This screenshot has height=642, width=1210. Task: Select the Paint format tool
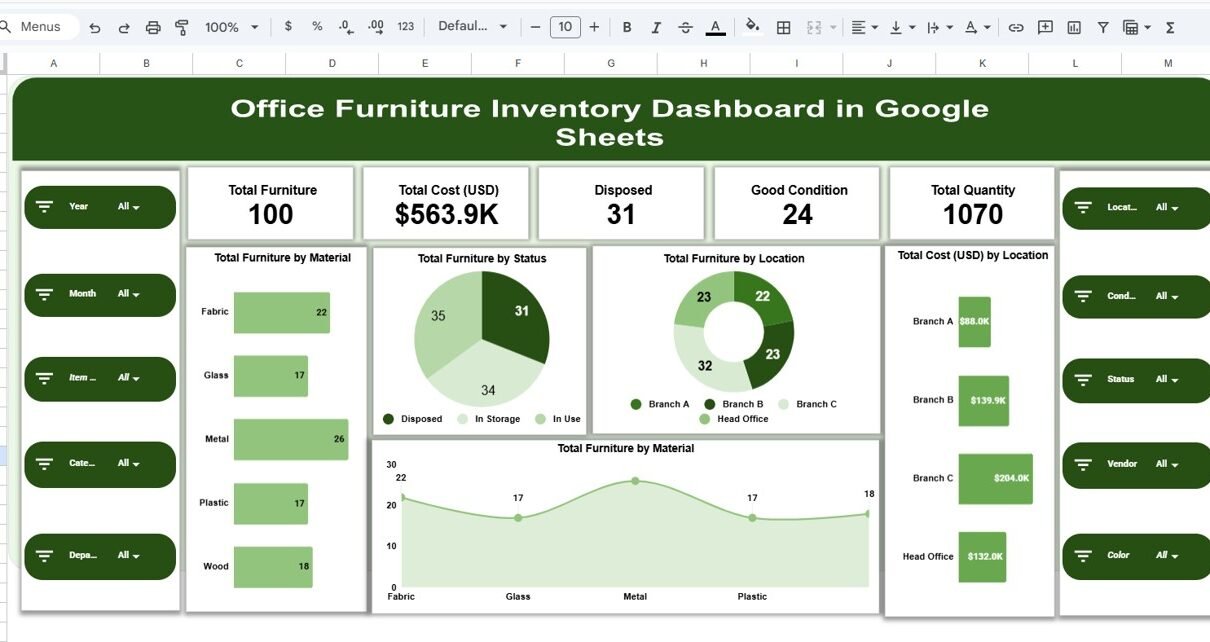click(x=182, y=27)
